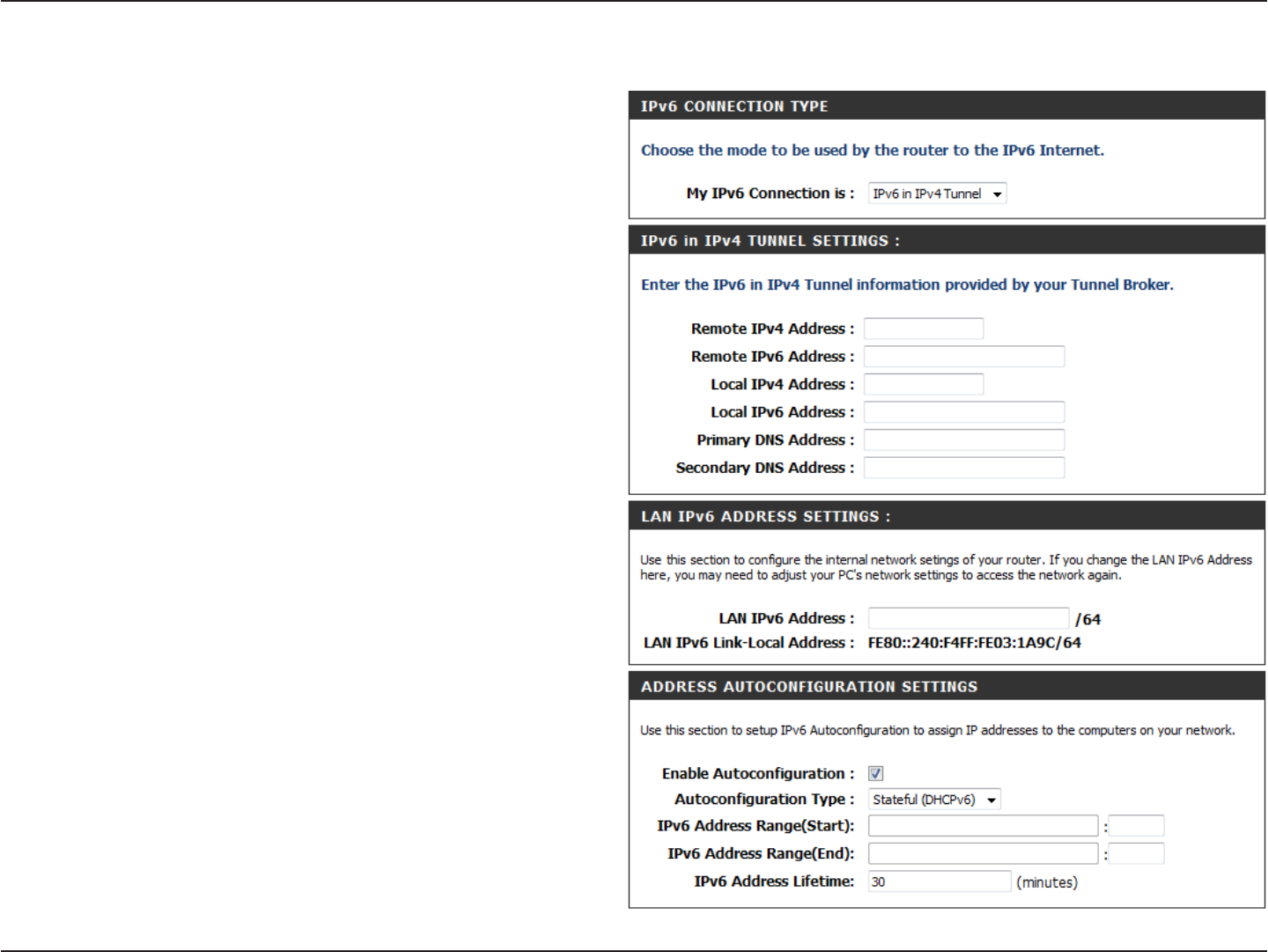Screen dimensions: 1268x952
Task: Click the IPv6 Address Range(Start) main field
Action: pyautogui.click(x=984, y=826)
